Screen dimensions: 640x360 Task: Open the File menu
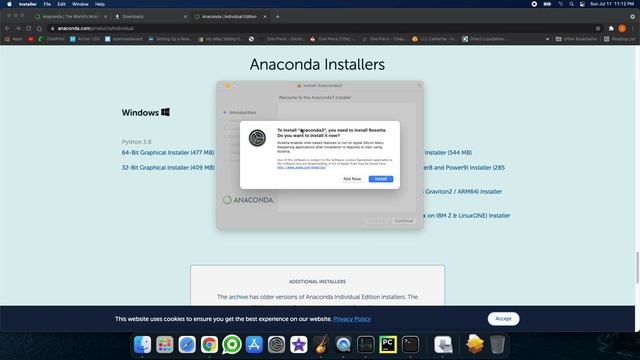click(x=47, y=4)
